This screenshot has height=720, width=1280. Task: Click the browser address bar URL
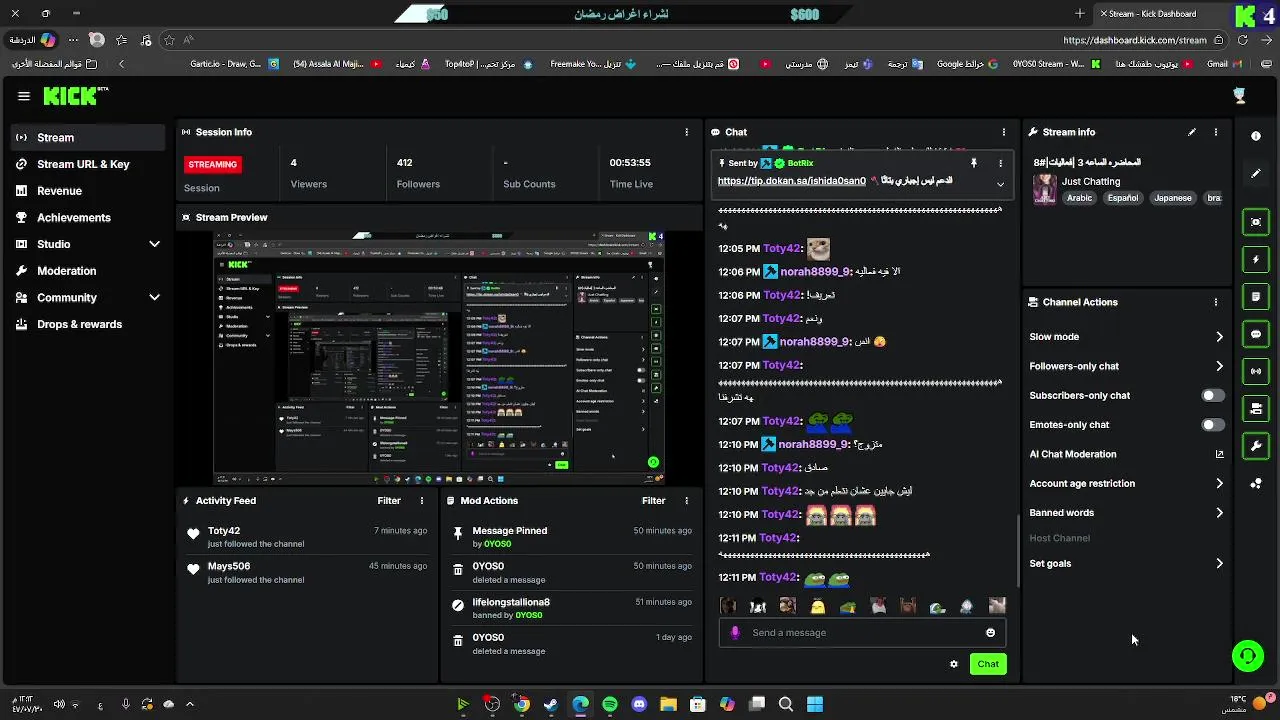point(1134,40)
